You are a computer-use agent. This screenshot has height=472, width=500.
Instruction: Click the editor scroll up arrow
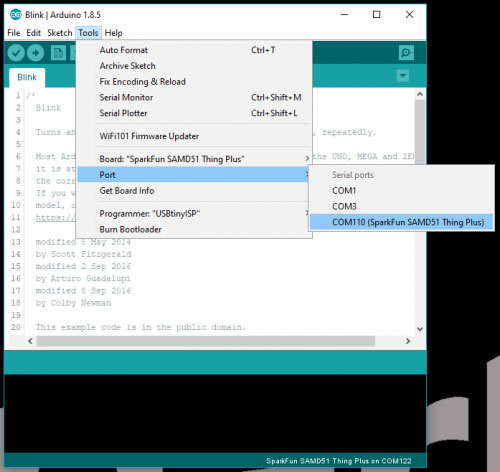(420, 94)
